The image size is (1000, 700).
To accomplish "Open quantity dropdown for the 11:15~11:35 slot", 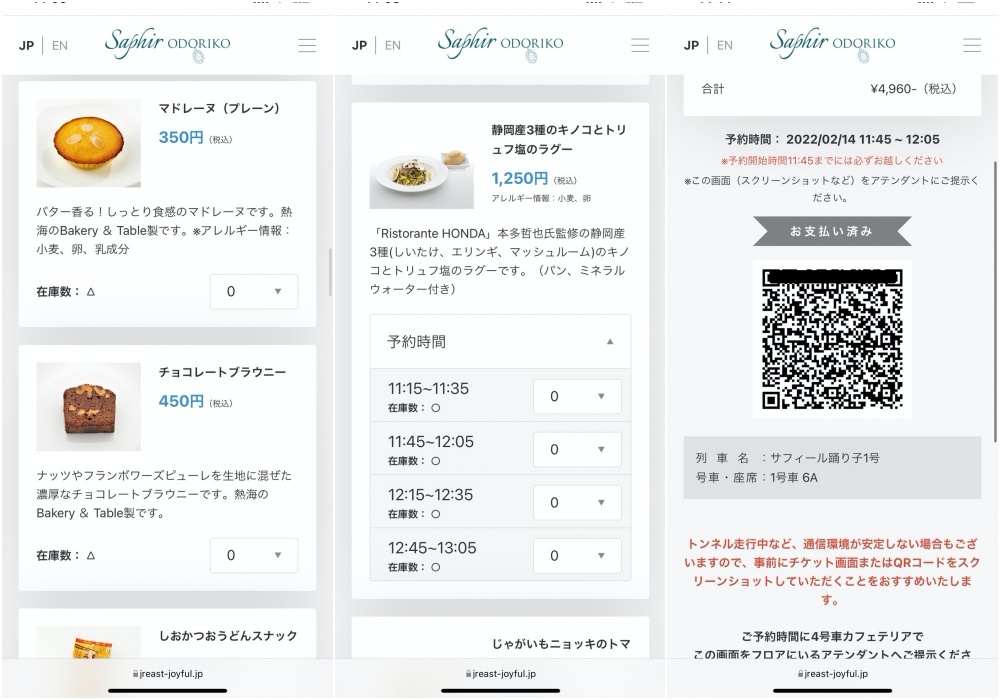I will coord(577,396).
